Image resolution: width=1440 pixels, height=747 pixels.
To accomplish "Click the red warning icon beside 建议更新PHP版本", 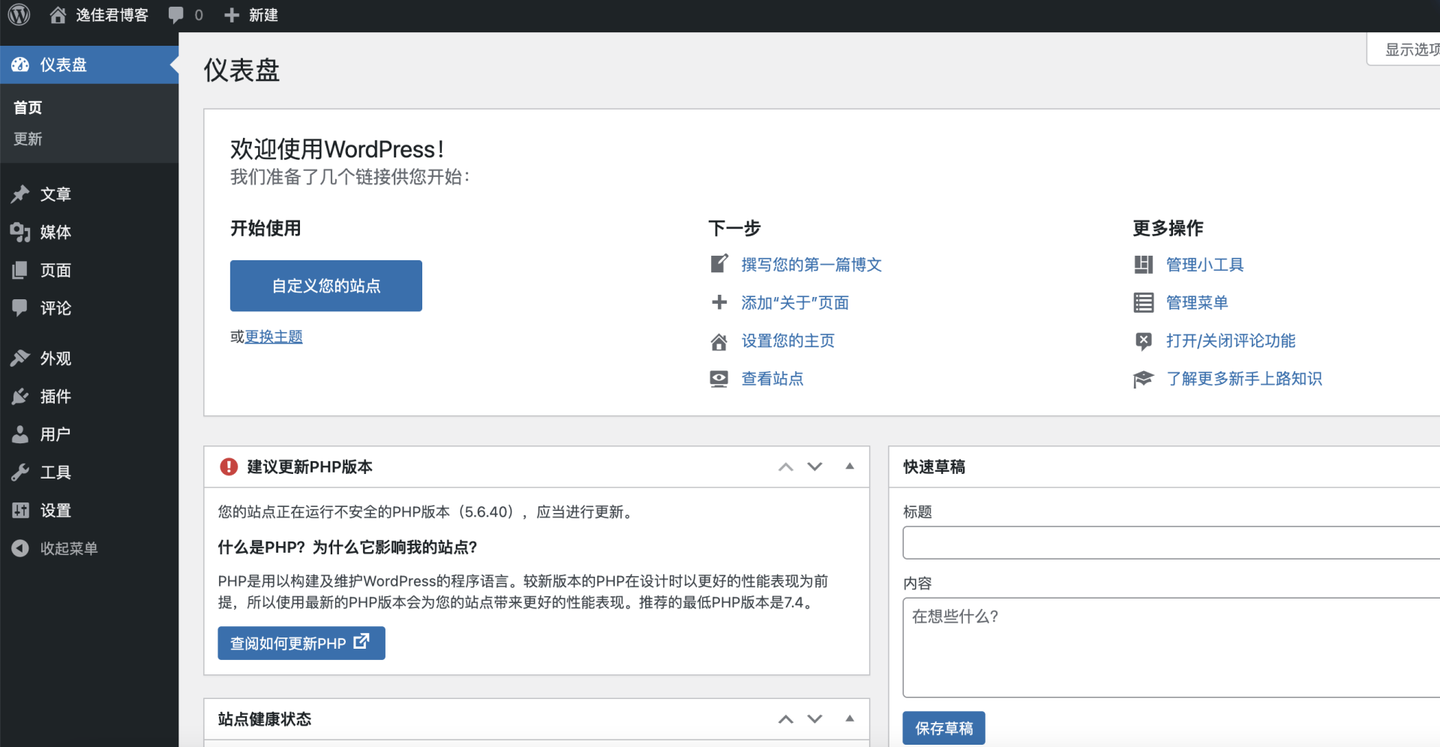I will tap(229, 466).
